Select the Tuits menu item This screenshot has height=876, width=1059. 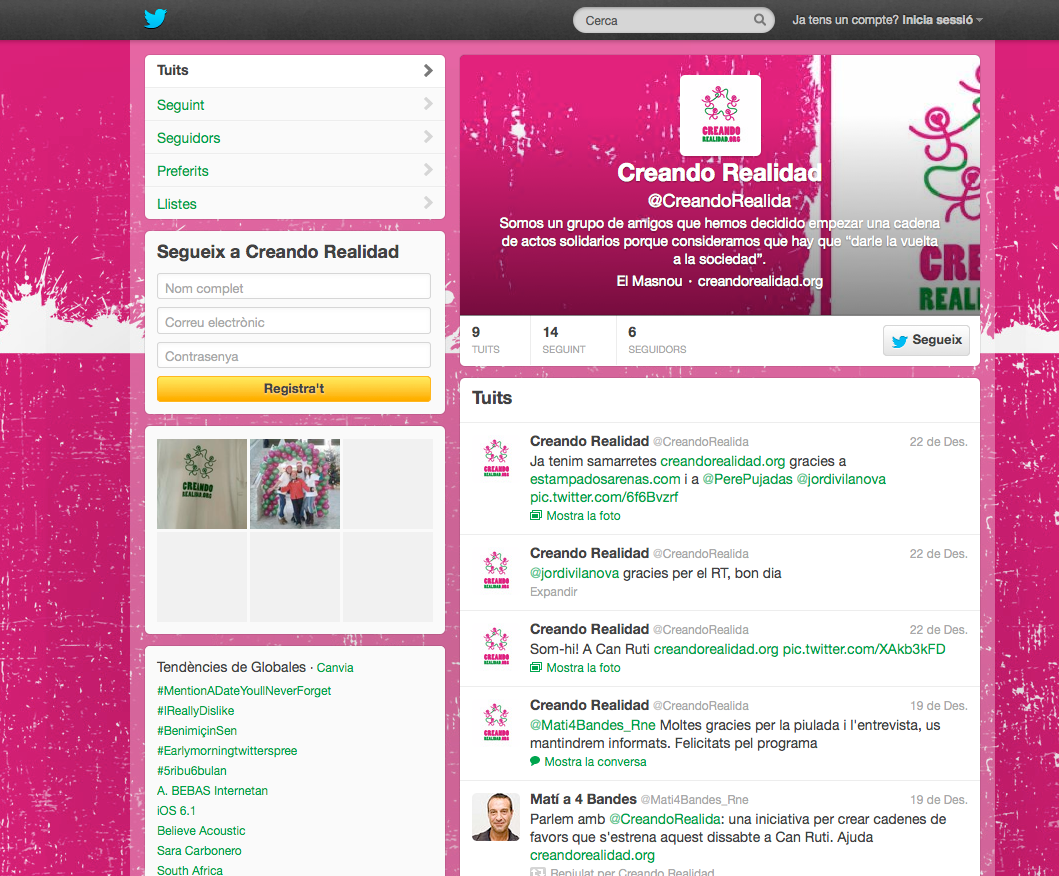click(294, 70)
